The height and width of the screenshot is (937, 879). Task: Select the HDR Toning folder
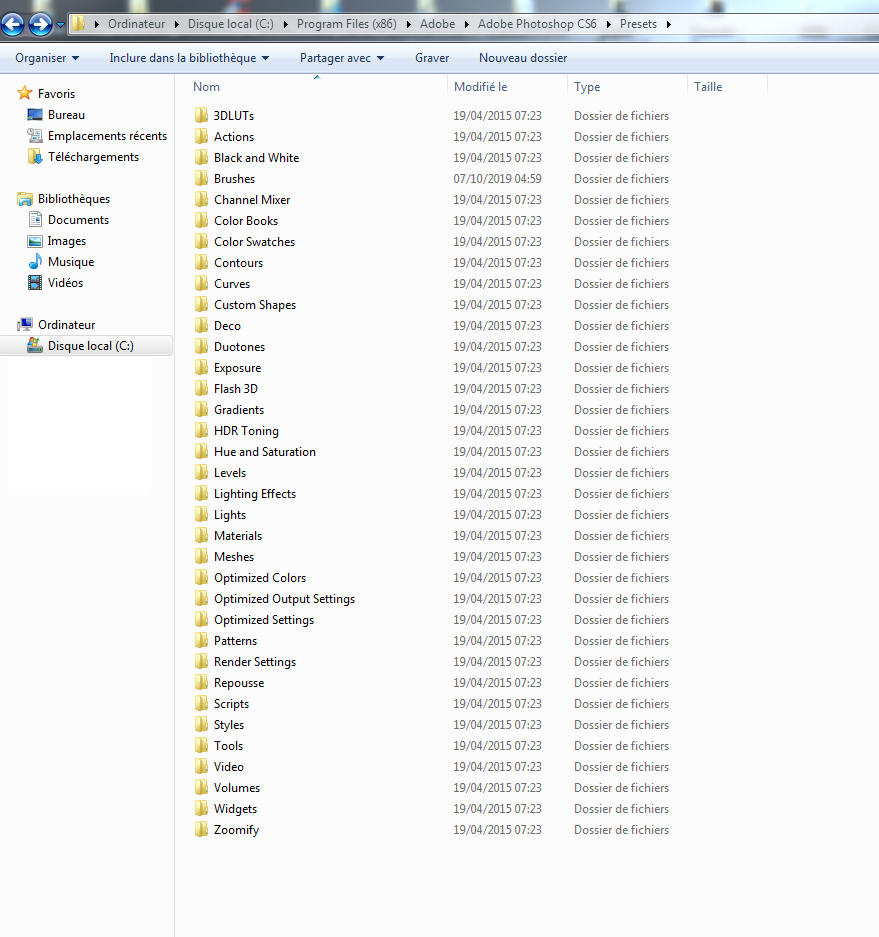pyautogui.click(x=246, y=431)
